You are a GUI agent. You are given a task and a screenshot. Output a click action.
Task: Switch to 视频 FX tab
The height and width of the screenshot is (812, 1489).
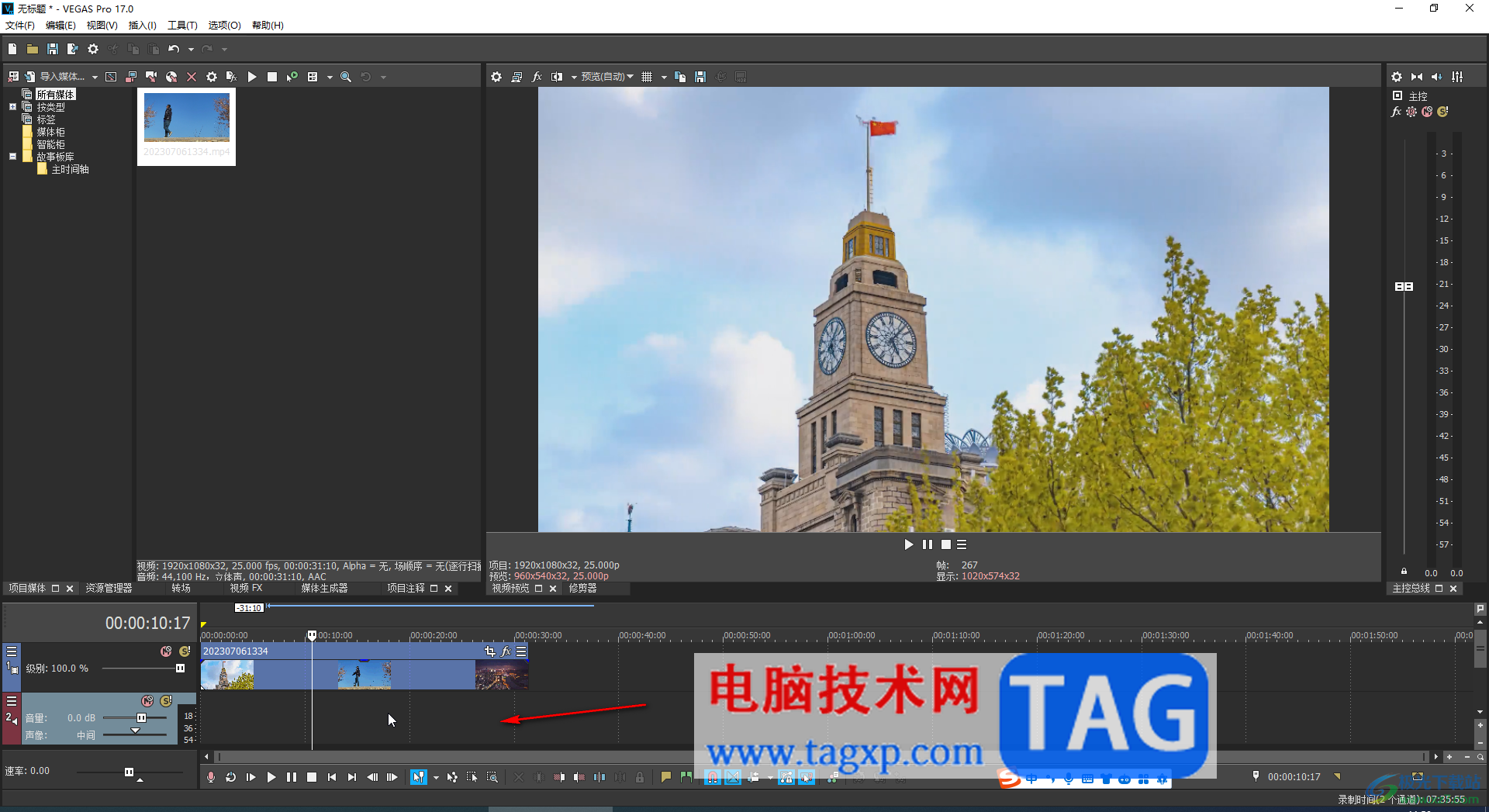pyautogui.click(x=246, y=589)
